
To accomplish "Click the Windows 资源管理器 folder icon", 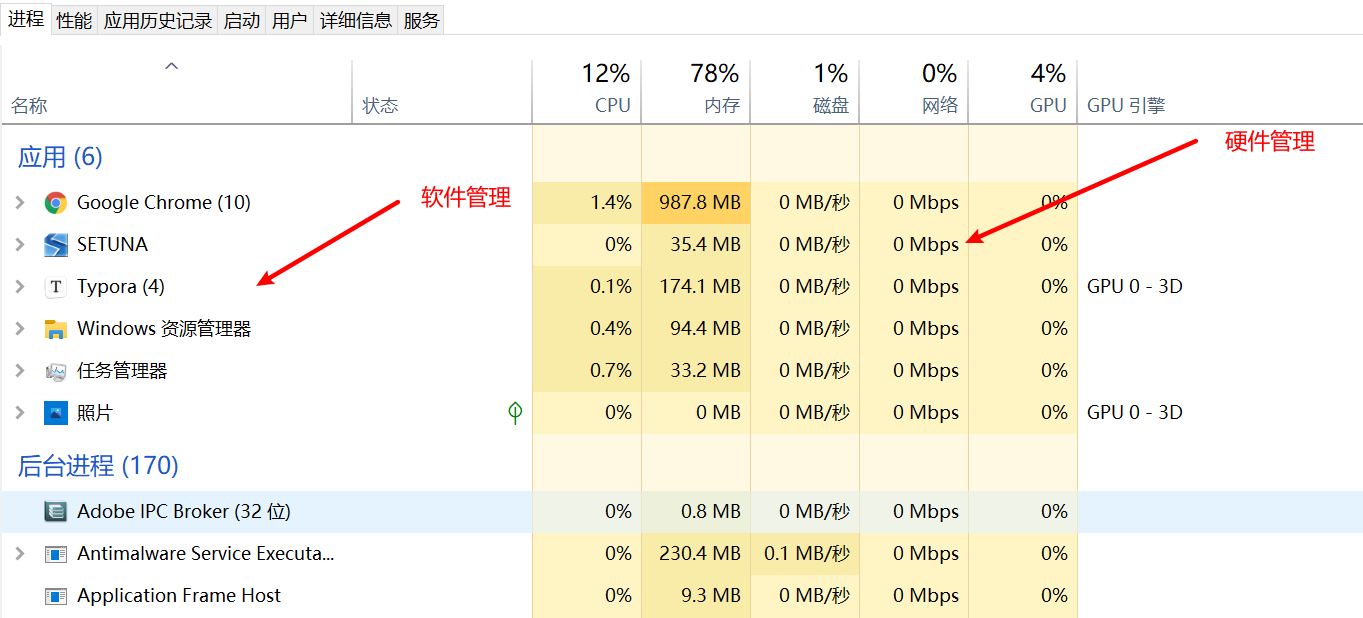I will 55,329.
